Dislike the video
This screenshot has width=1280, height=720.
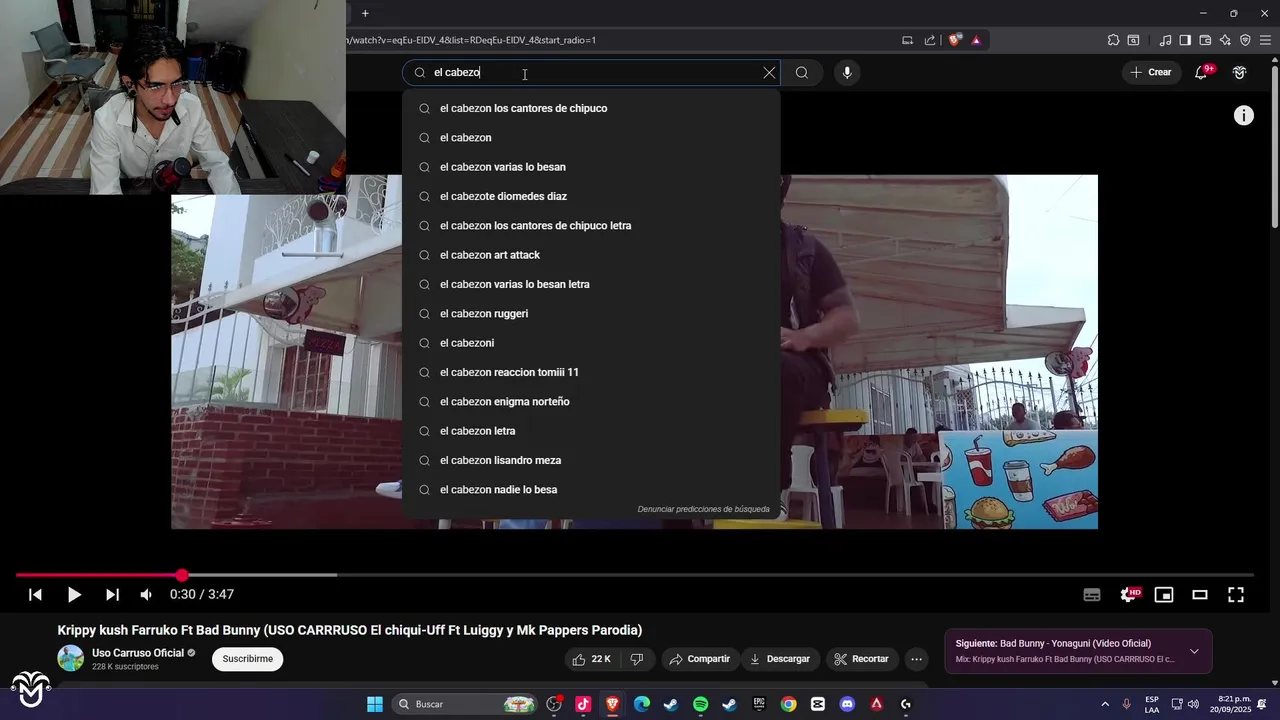637,659
